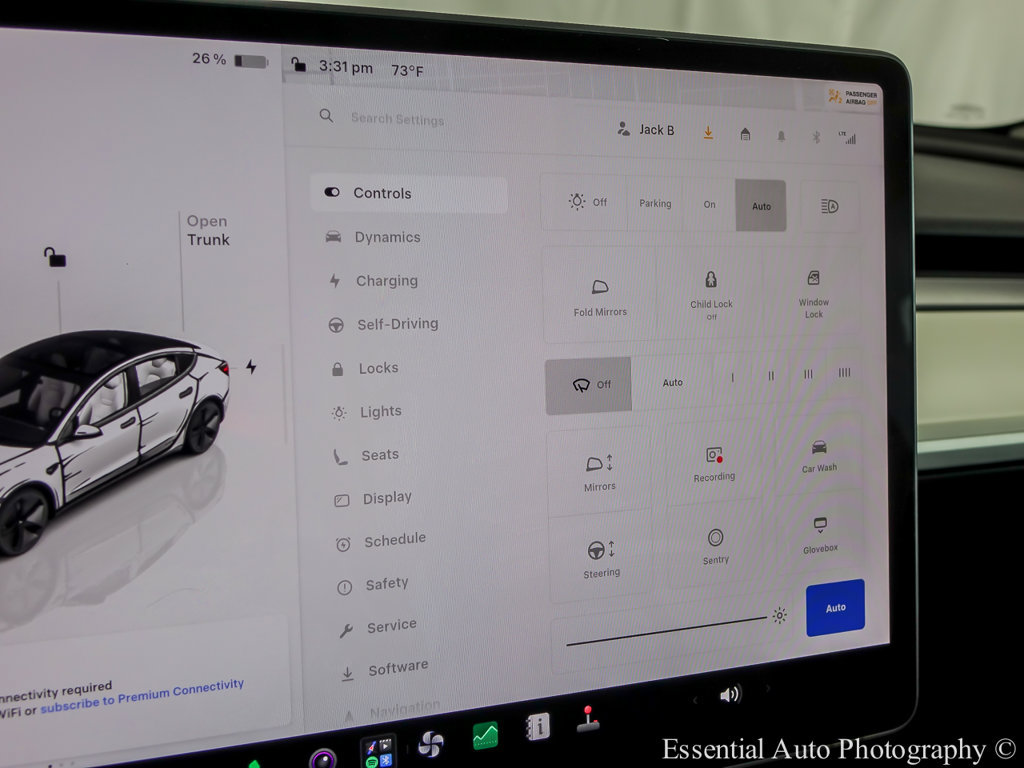Open notifications bell icon
This screenshot has height=768, width=1024.
pyautogui.click(x=781, y=136)
